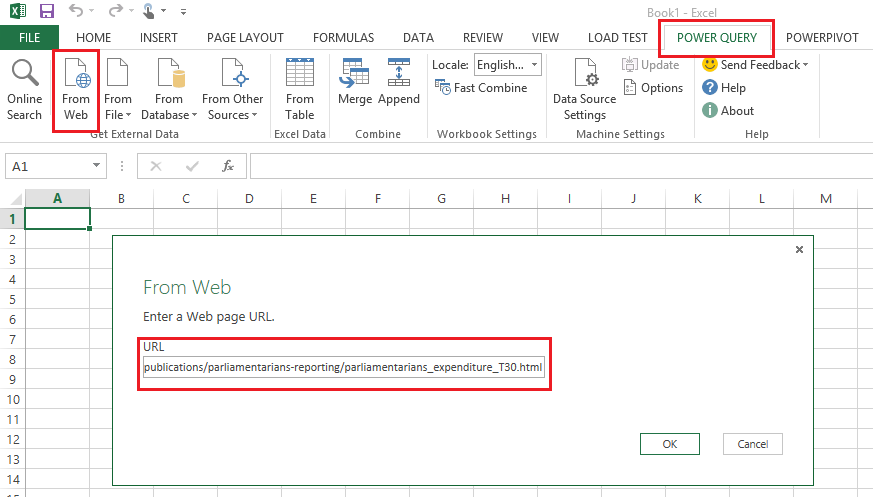
Task: Click the From Table icon
Action: 299,90
